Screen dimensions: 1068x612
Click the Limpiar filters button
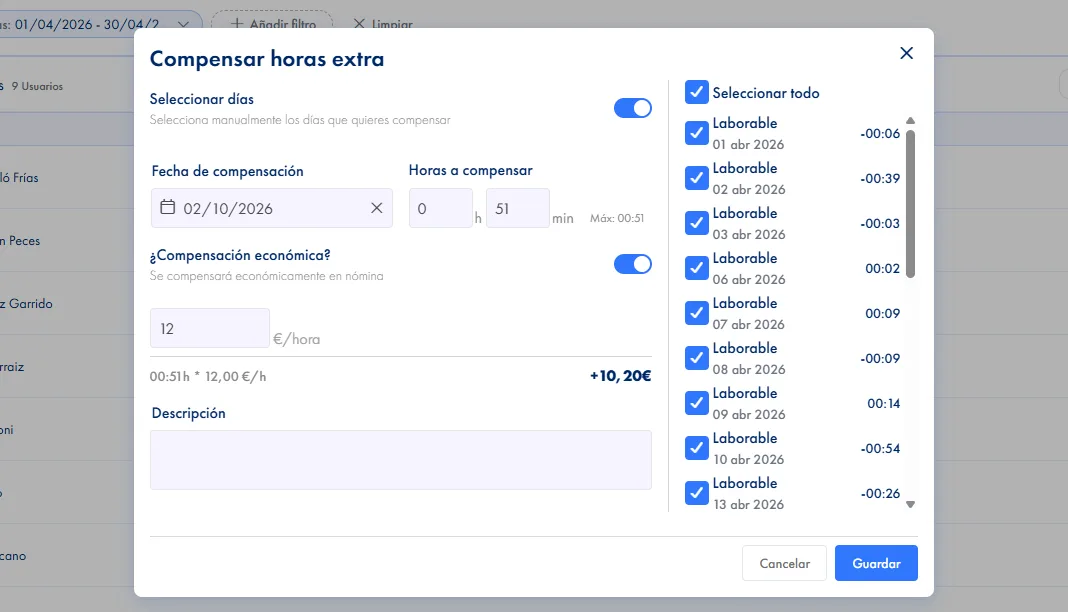pyautogui.click(x=383, y=24)
